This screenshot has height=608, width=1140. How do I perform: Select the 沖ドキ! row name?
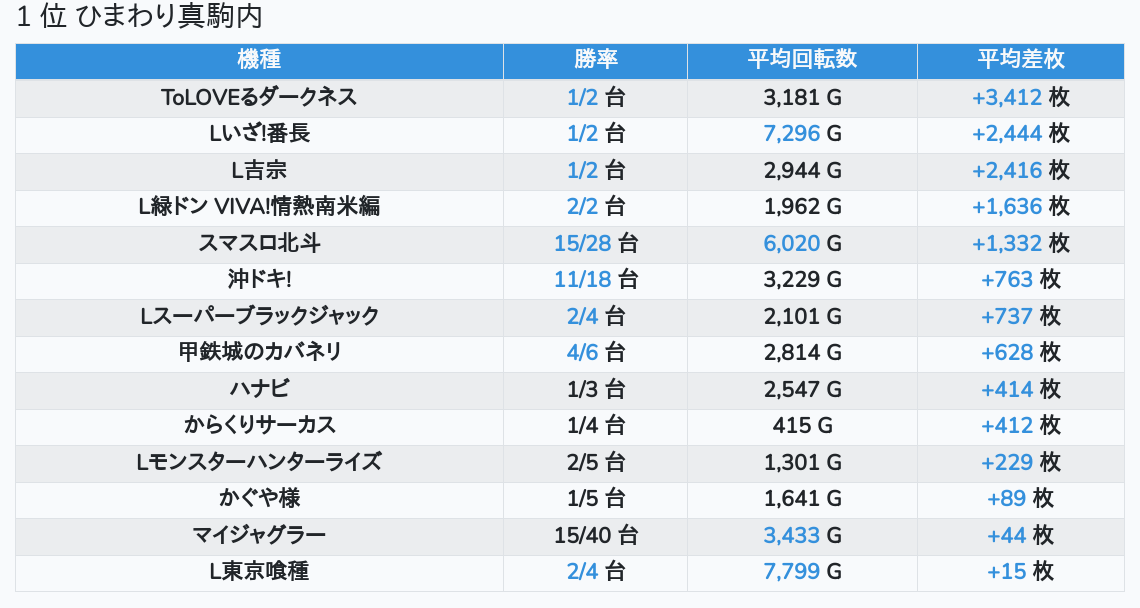[x=259, y=279]
